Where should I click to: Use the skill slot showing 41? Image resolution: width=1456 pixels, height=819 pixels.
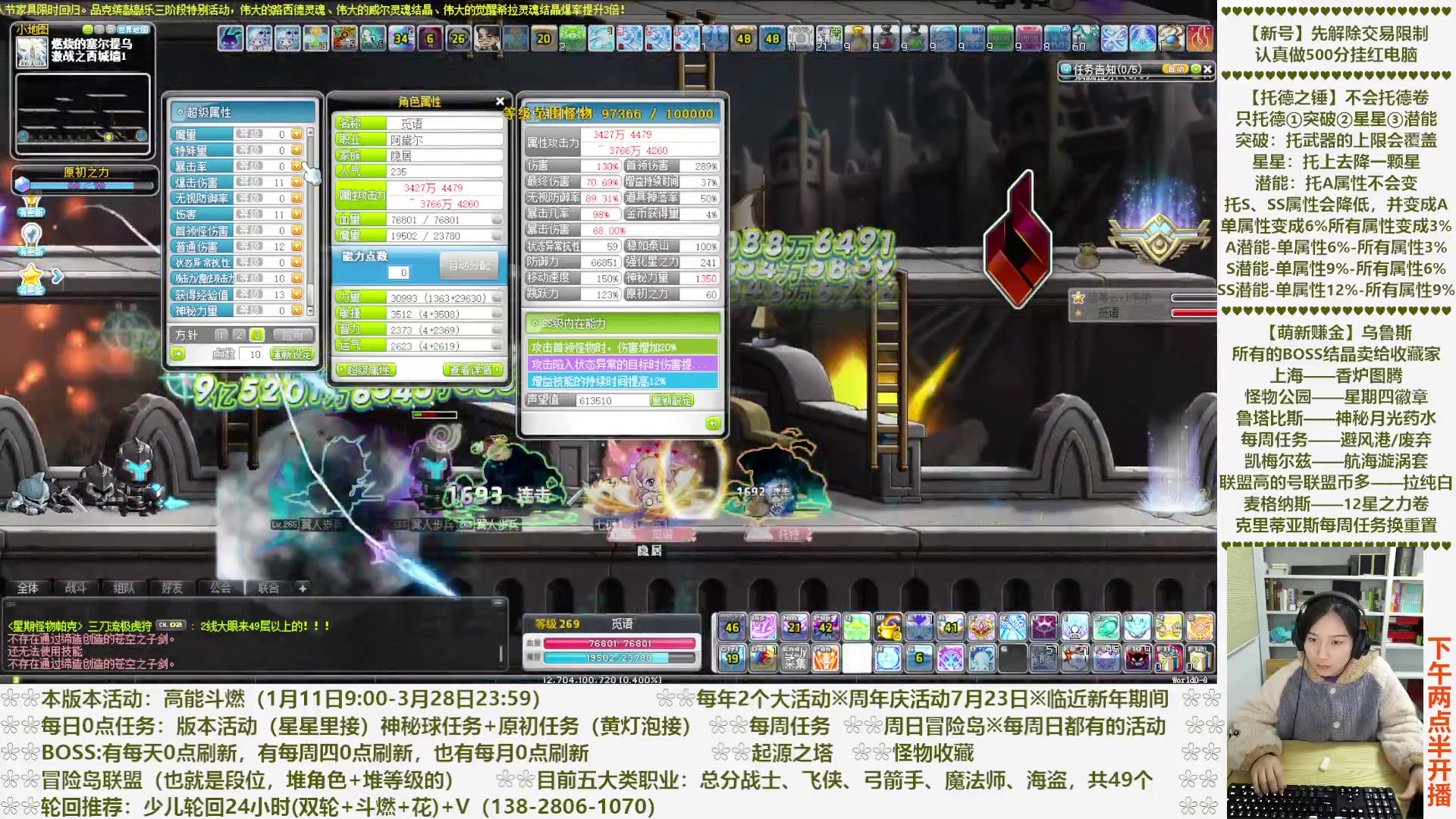coord(950,627)
